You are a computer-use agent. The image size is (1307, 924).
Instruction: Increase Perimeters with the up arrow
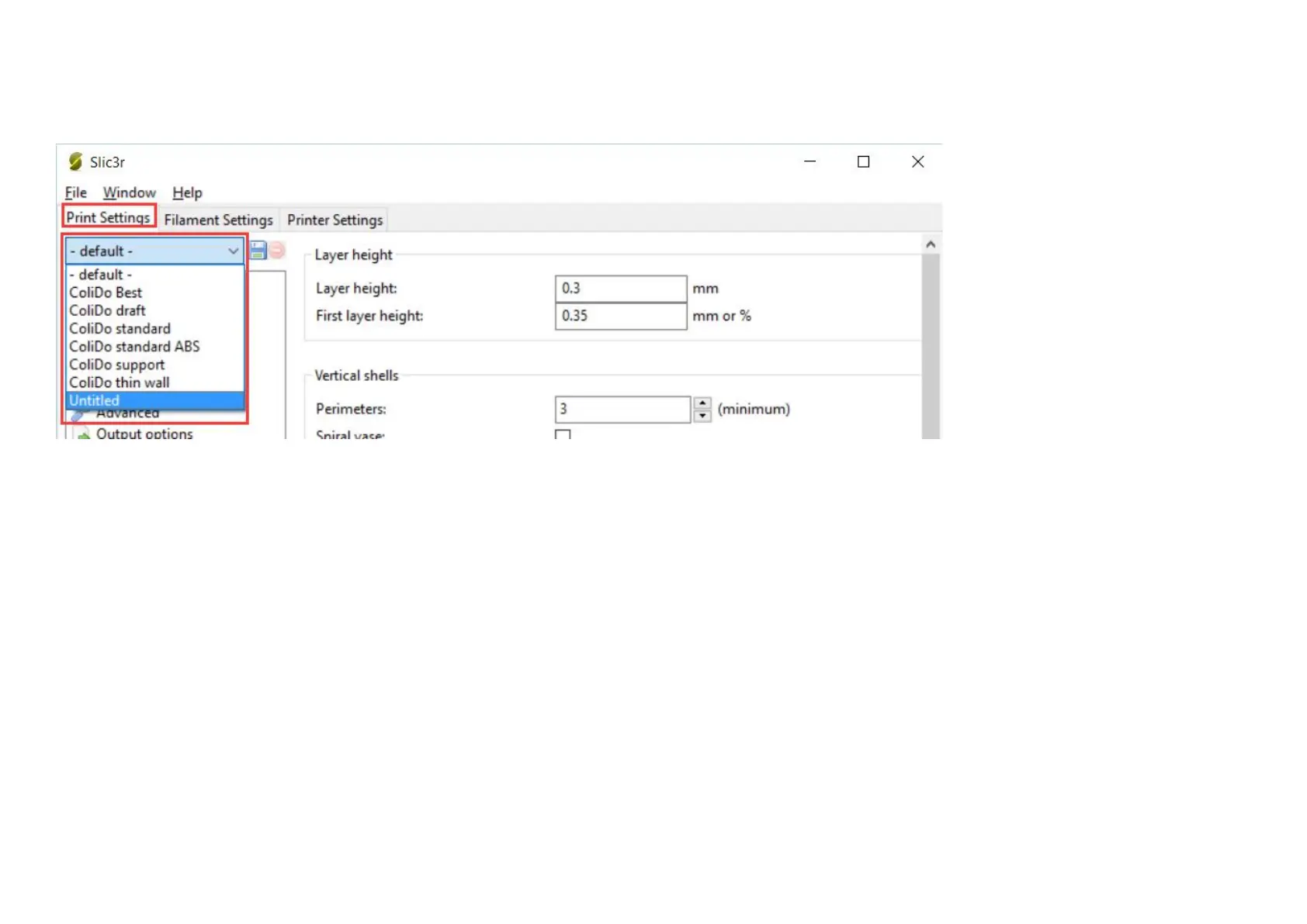tap(702, 403)
